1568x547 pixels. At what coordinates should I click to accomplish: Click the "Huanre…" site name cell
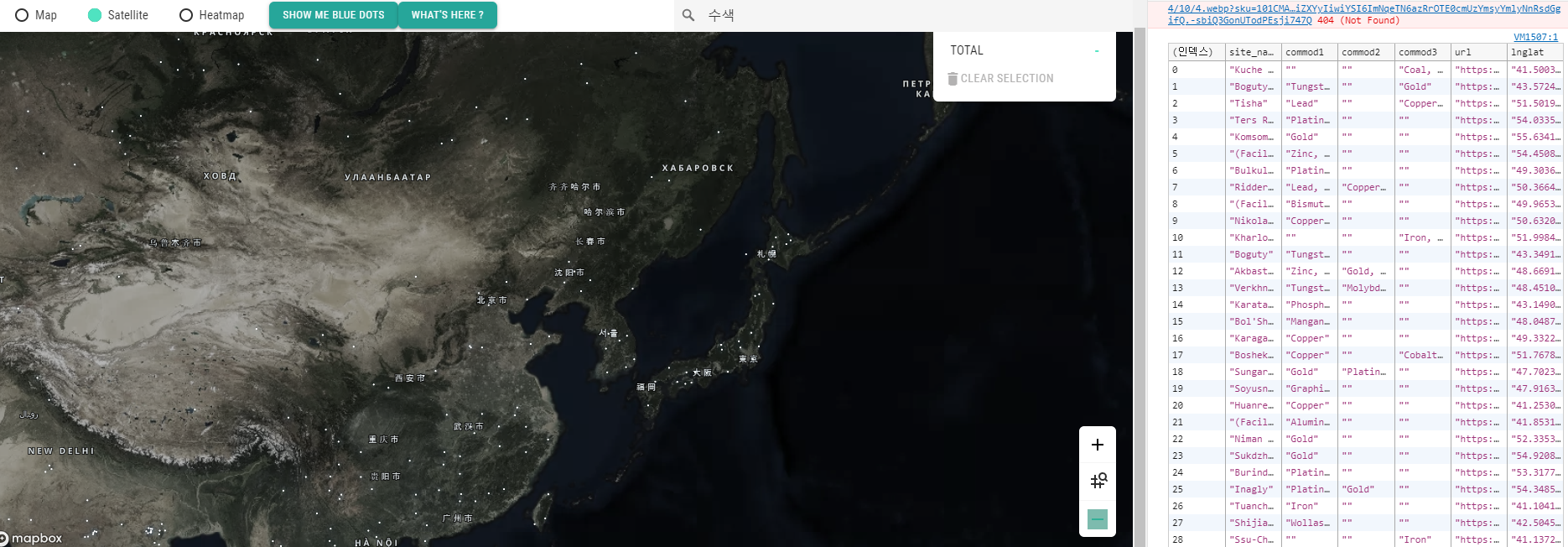coord(1253,405)
